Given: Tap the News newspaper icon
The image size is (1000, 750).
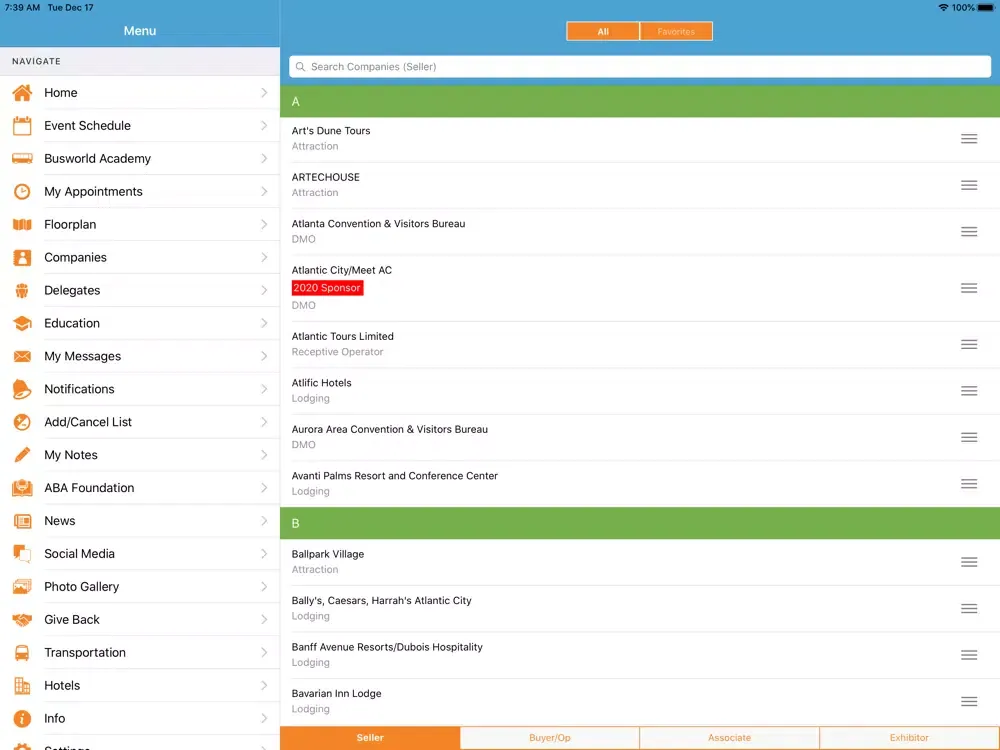Looking at the screenshot, I should [x=22, y=521].
